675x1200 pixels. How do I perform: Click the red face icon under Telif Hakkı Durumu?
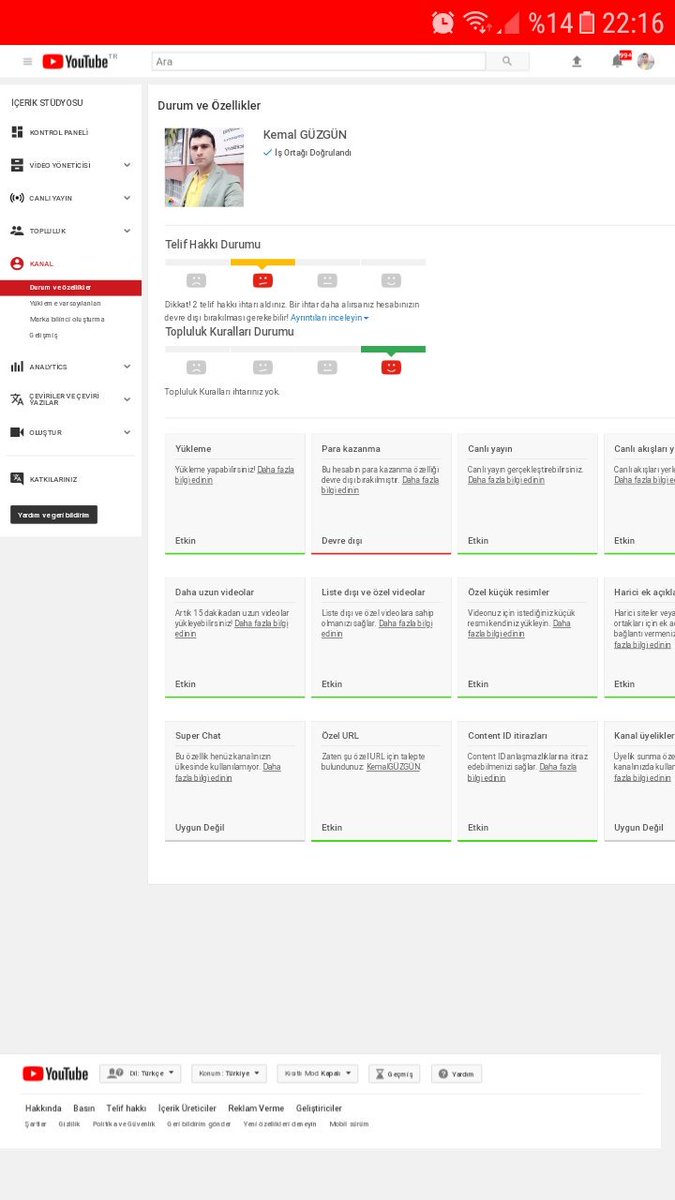(262, 281)
